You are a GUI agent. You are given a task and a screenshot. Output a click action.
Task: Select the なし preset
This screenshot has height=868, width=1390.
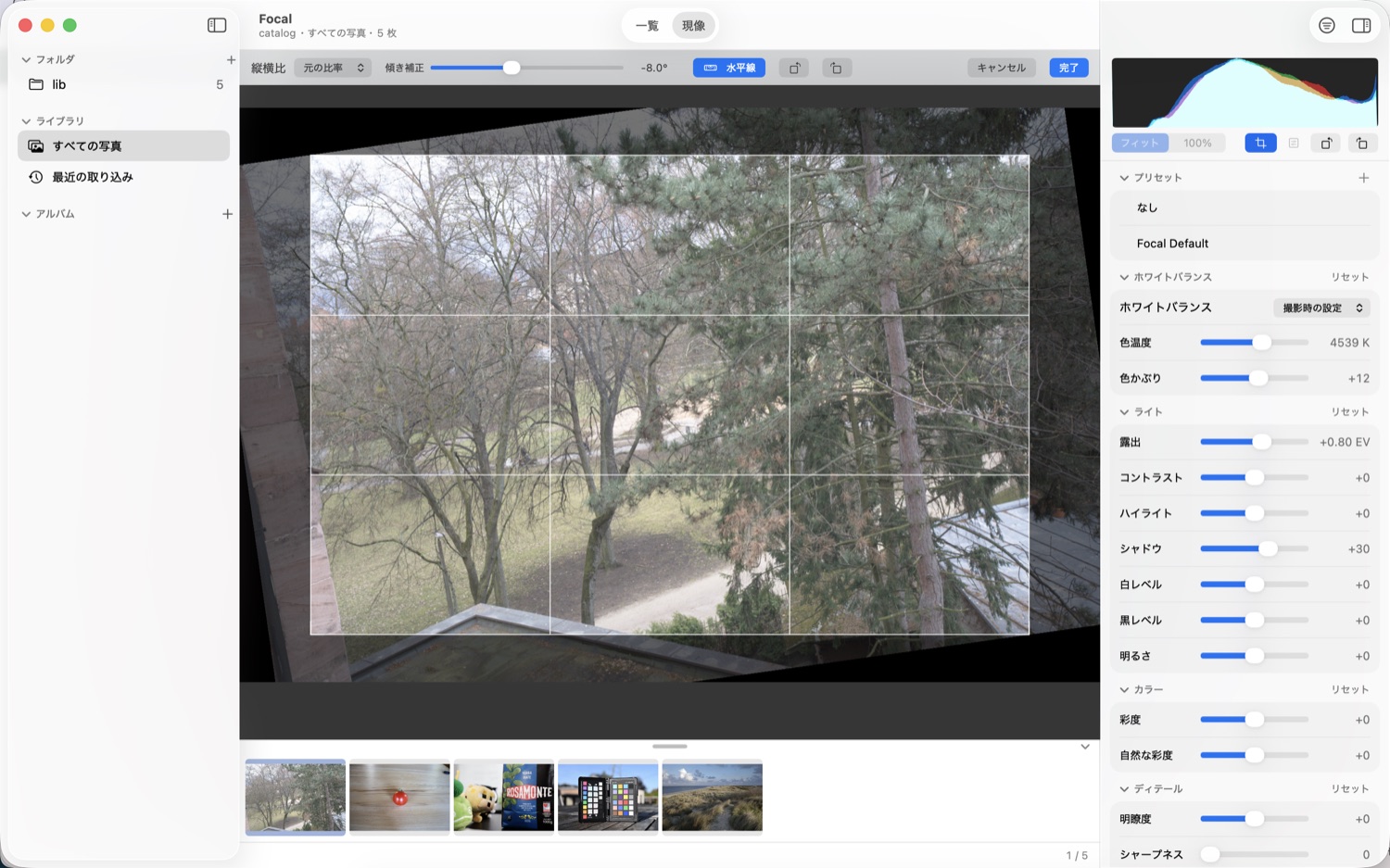coord(1245,208)
